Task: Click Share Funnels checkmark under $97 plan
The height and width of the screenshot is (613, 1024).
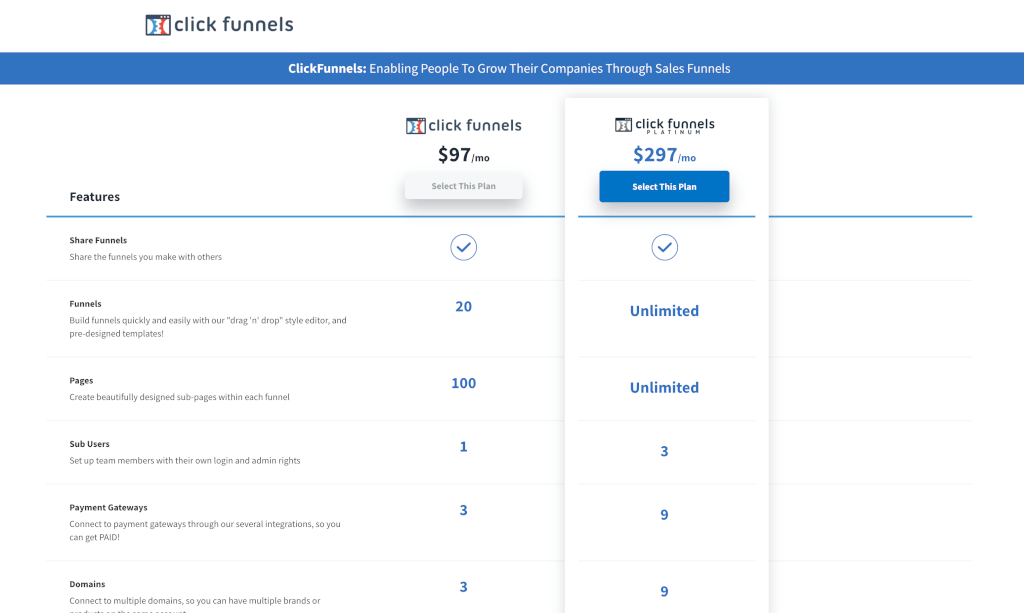Action: coord(464,247)
